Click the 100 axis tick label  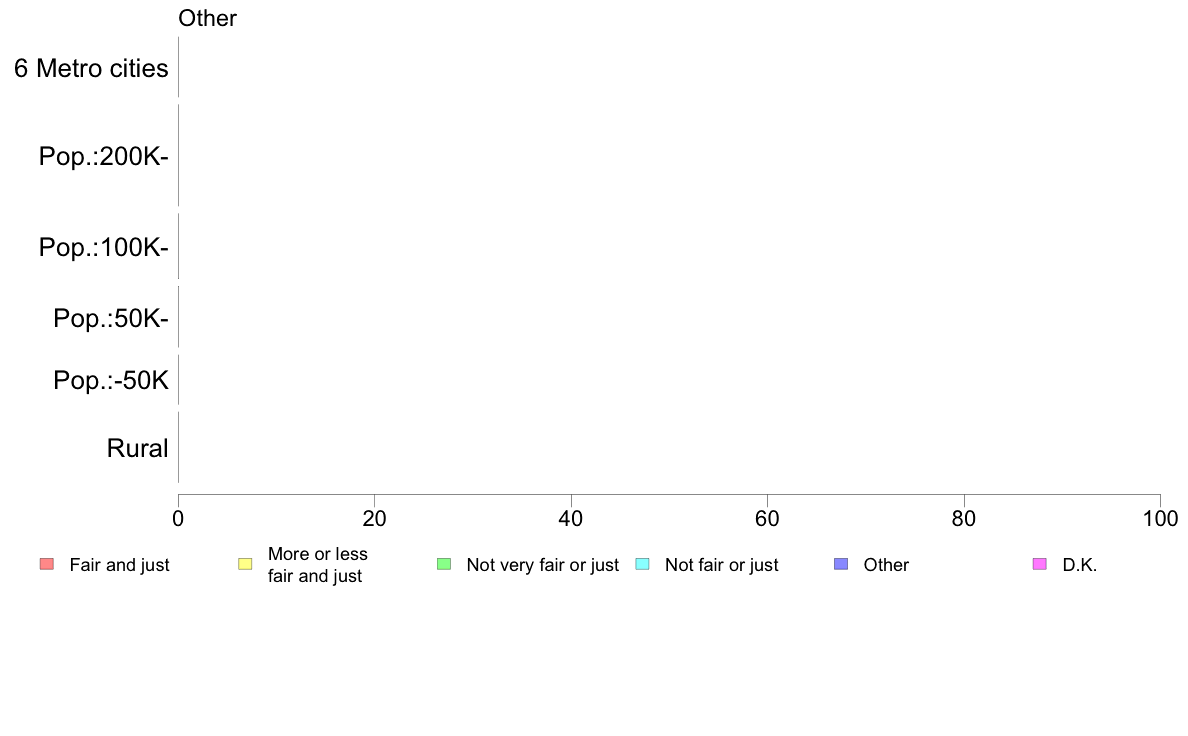click(1160, 518)
